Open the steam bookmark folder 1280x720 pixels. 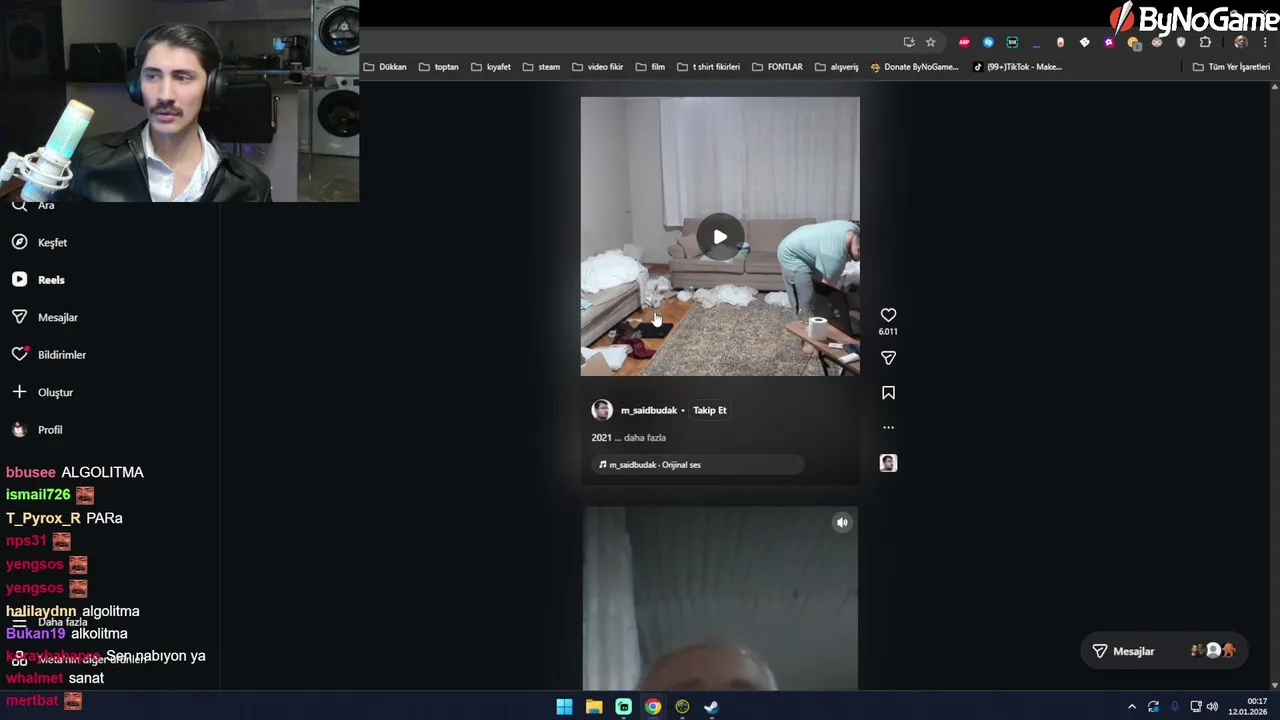click(x=541, y=67)
